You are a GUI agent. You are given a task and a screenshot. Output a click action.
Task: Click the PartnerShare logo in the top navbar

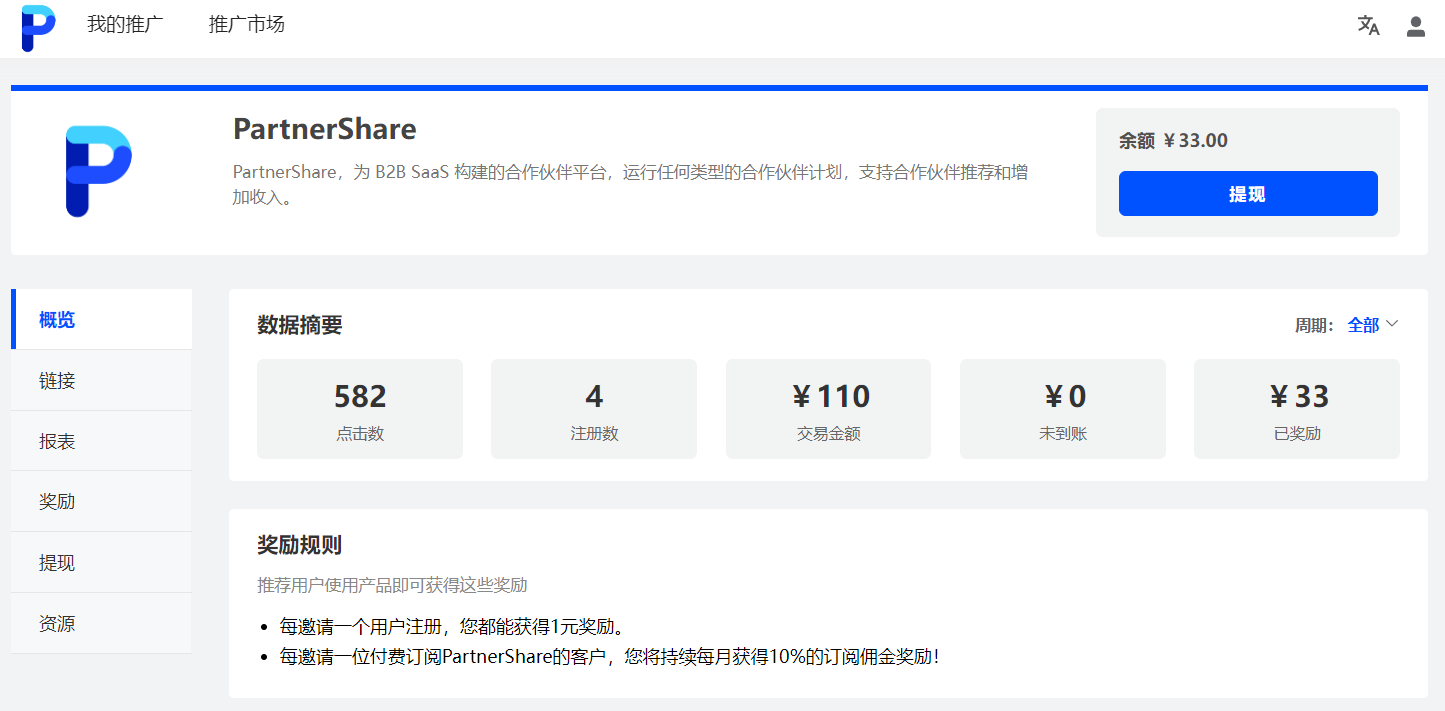[37, 27]
